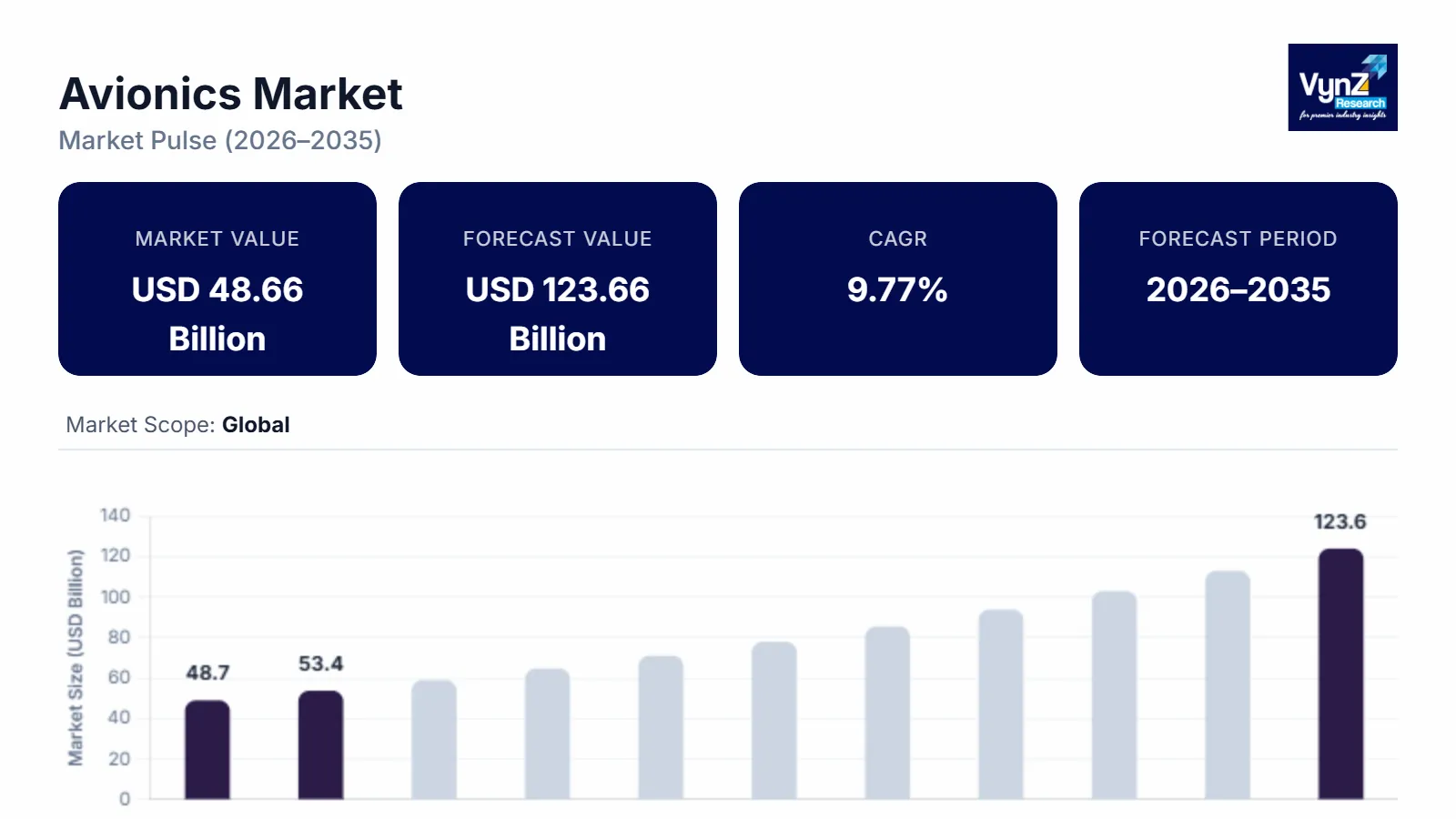Click the fourth bar in the chart

coord(548,734)
